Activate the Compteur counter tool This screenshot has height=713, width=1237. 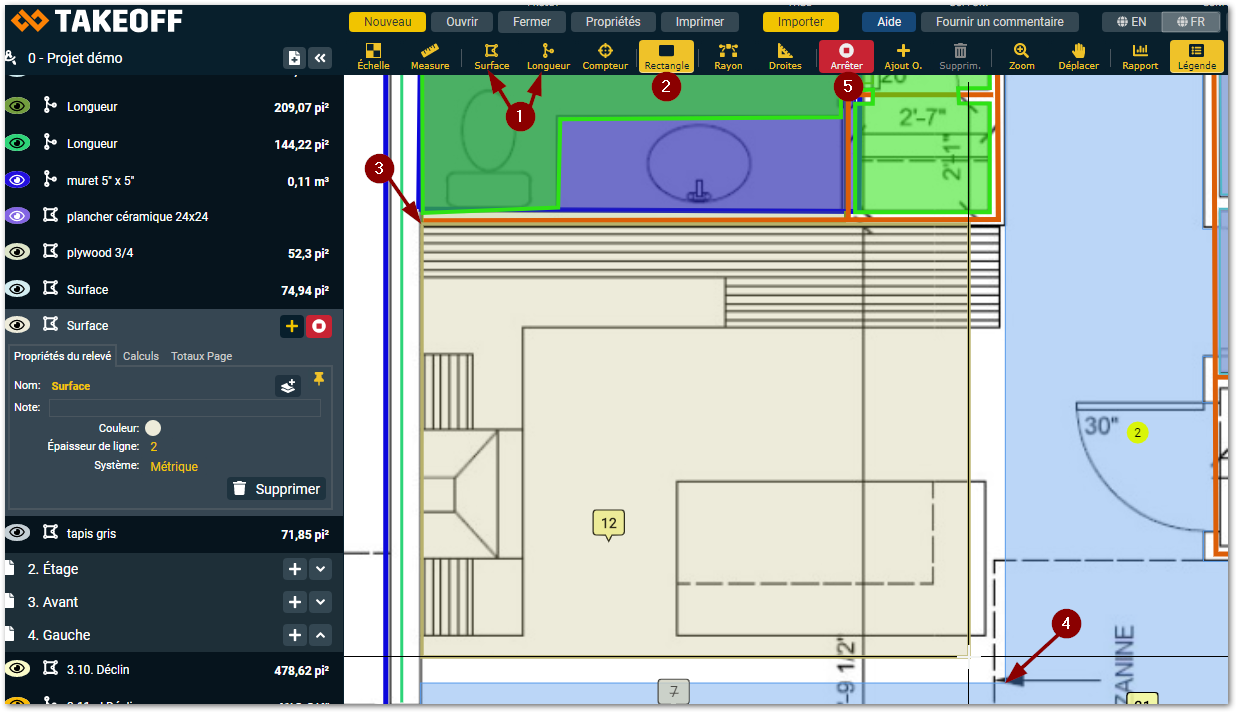[x=605, y=56]
